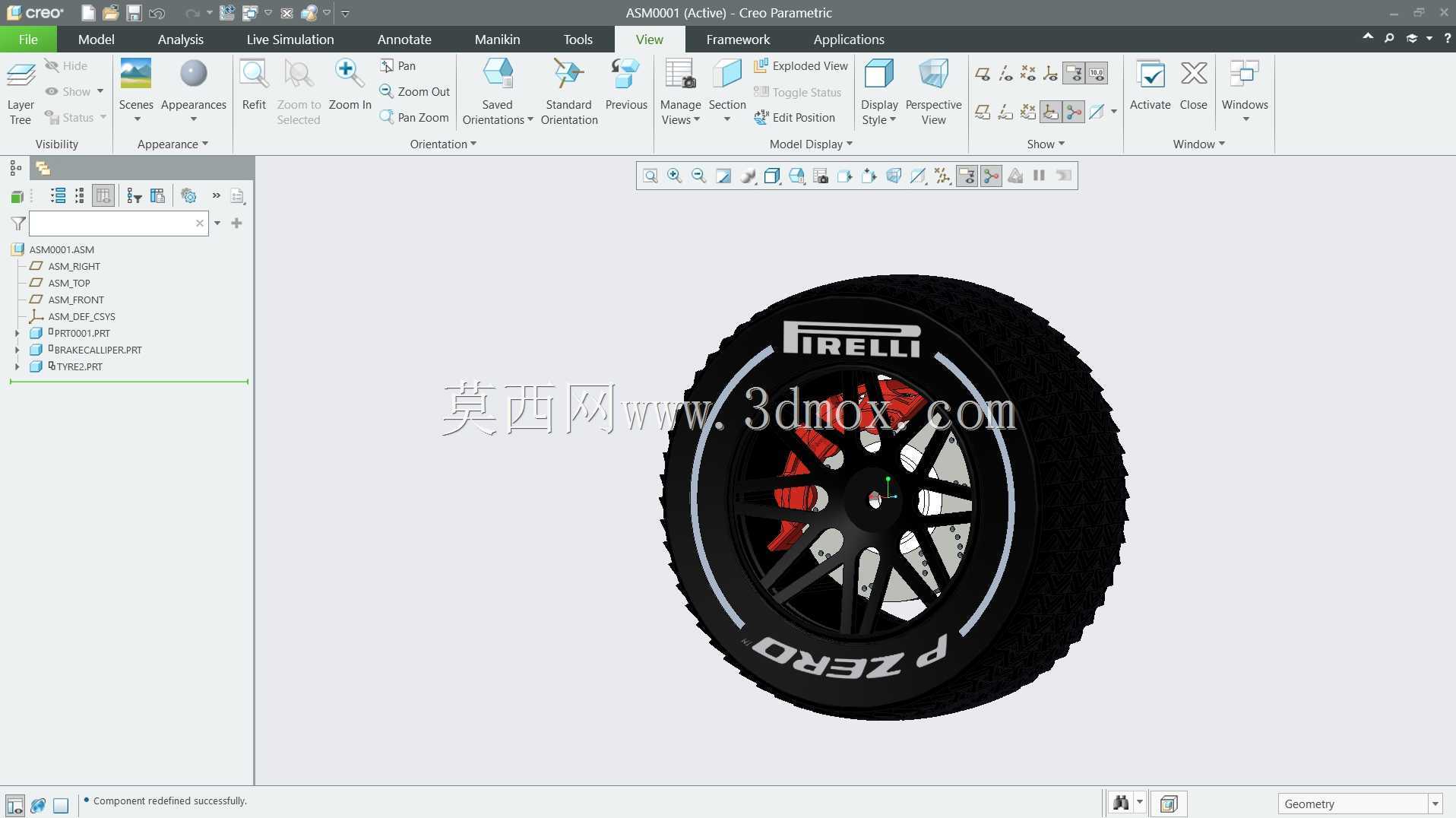Open the Live Simulation tab
Viewport: 1456px width, 818px height.
[x=290, y=40]
